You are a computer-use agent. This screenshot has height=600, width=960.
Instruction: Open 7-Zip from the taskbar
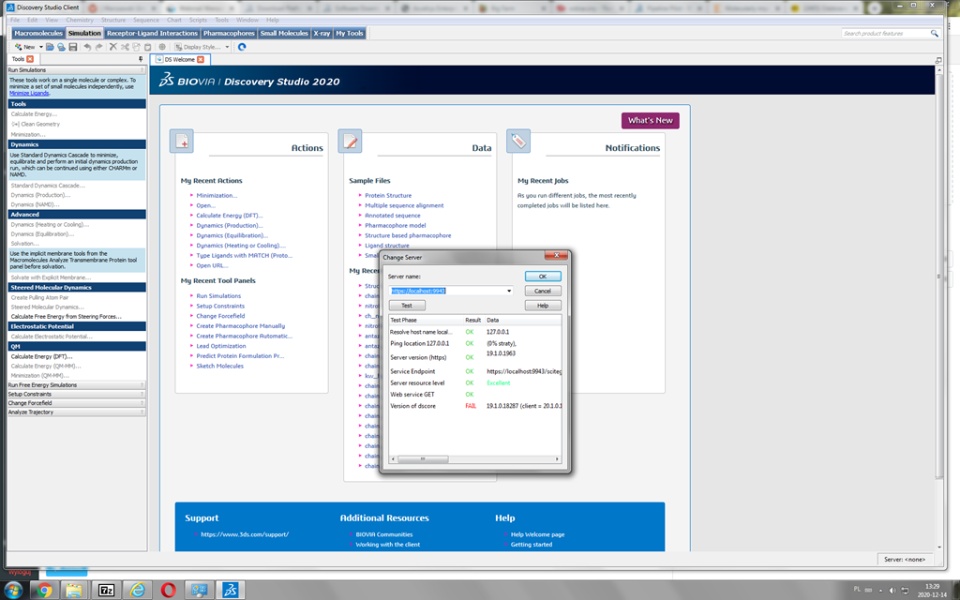106,590
